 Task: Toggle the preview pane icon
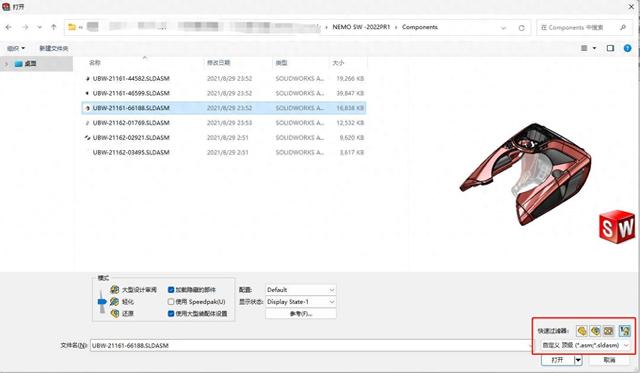pyautogui.click(x=610, y=48)
